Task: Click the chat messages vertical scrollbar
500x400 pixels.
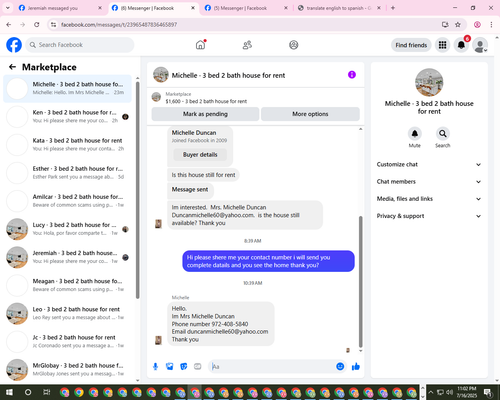Action: click(360, 282)
